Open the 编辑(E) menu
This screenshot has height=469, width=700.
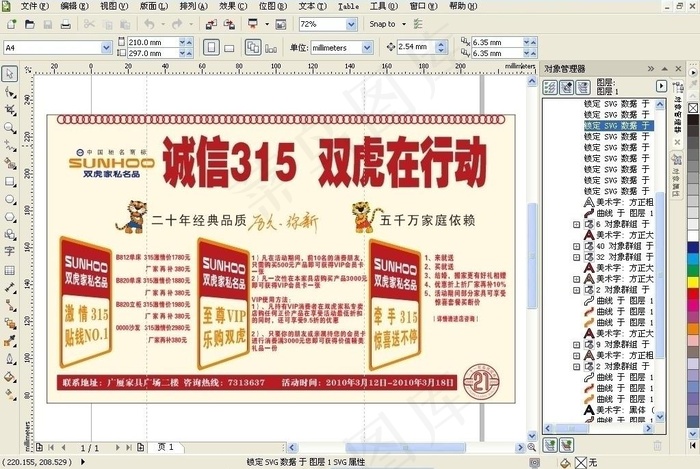[x=75, y=6]
